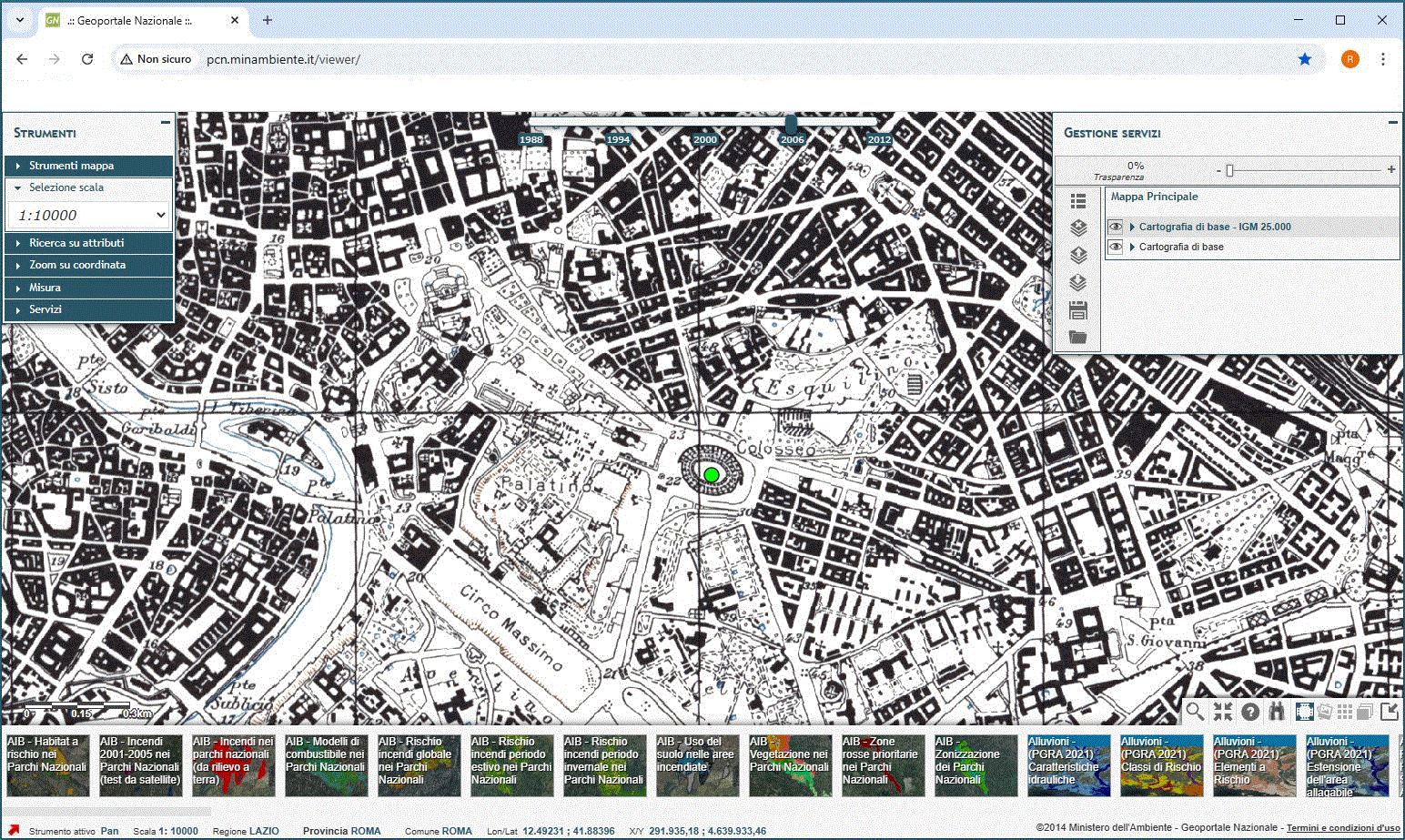Screen dimensions: 1405x840
Task: Click the list view icon in Gestione servizi
Action: click(x=1078, y=200)
